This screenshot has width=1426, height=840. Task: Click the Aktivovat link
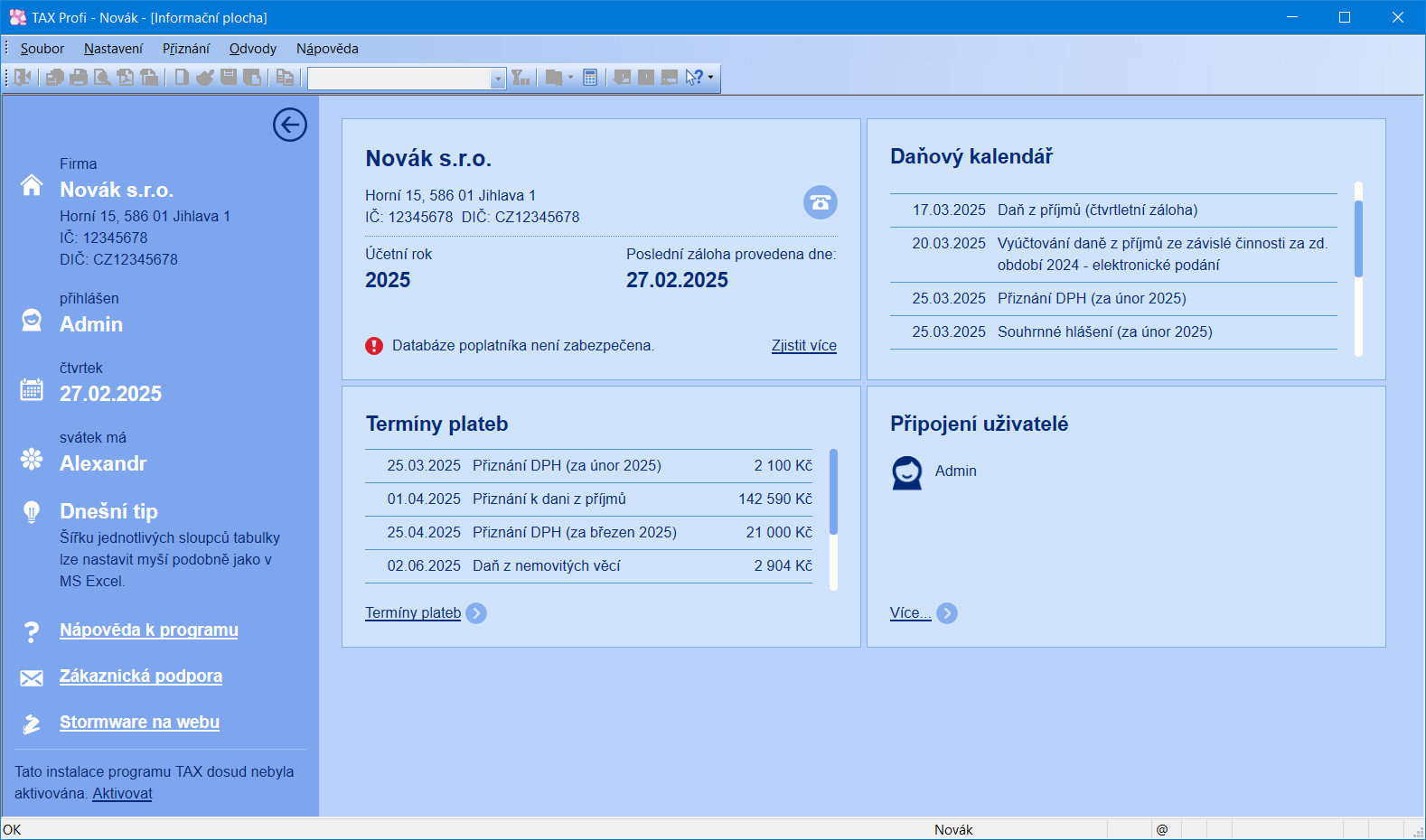(122, 794)
